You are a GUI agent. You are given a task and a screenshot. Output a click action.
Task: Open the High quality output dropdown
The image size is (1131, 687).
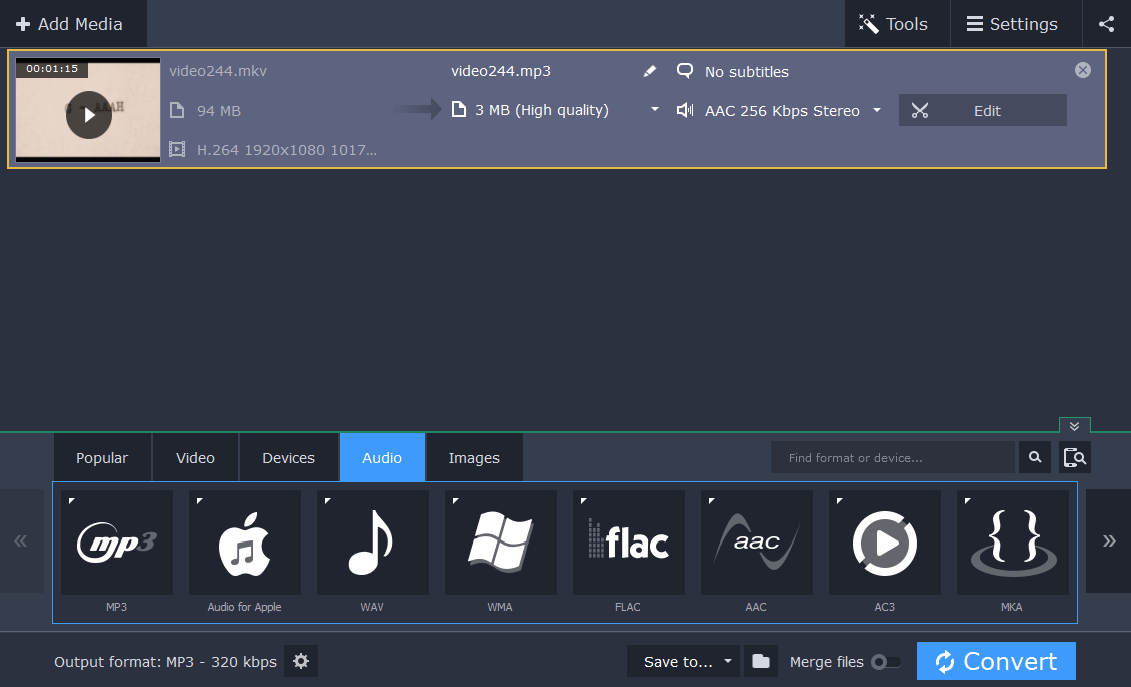(655, 110)
